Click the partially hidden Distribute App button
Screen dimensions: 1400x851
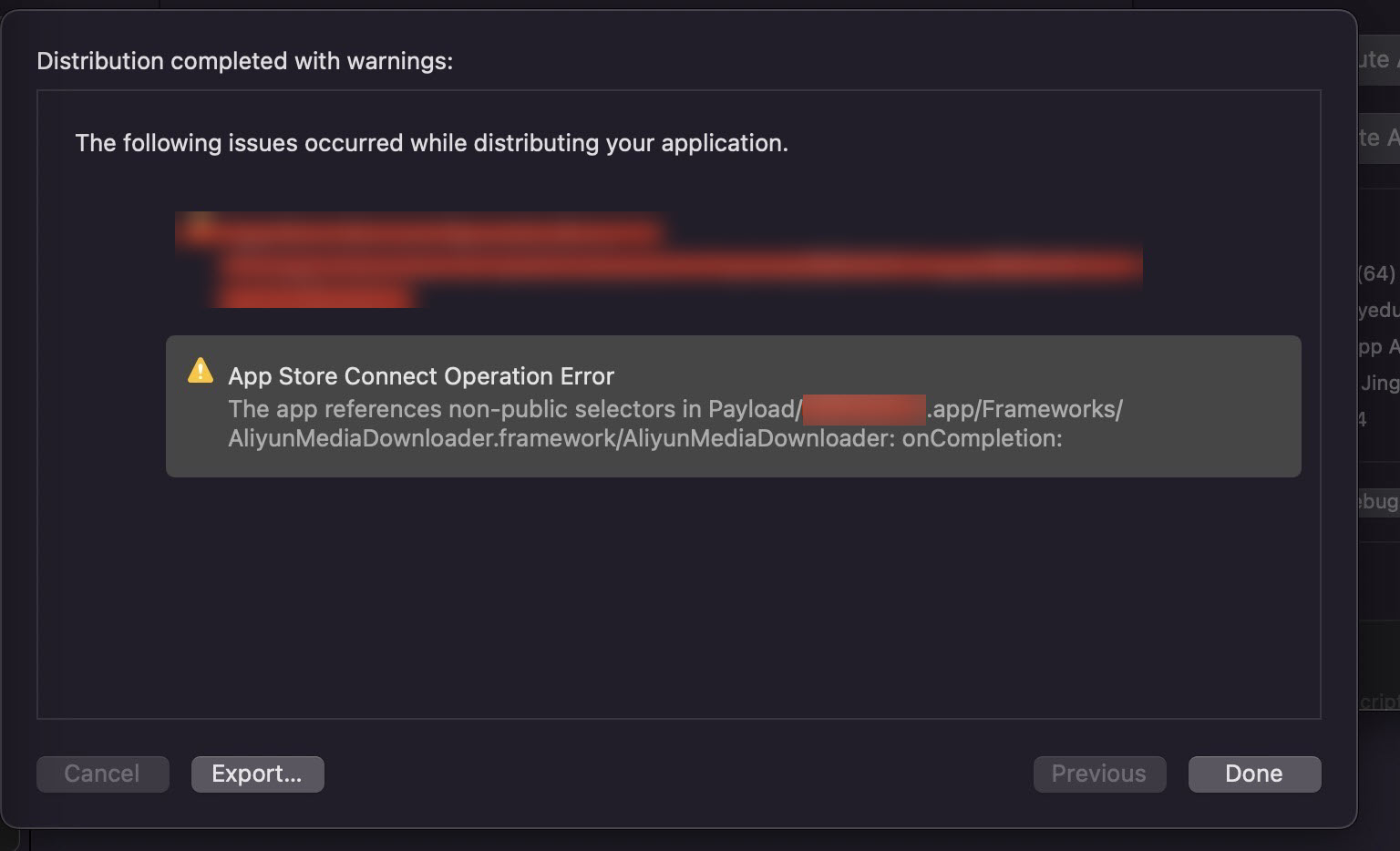(x=1378, y=60)
